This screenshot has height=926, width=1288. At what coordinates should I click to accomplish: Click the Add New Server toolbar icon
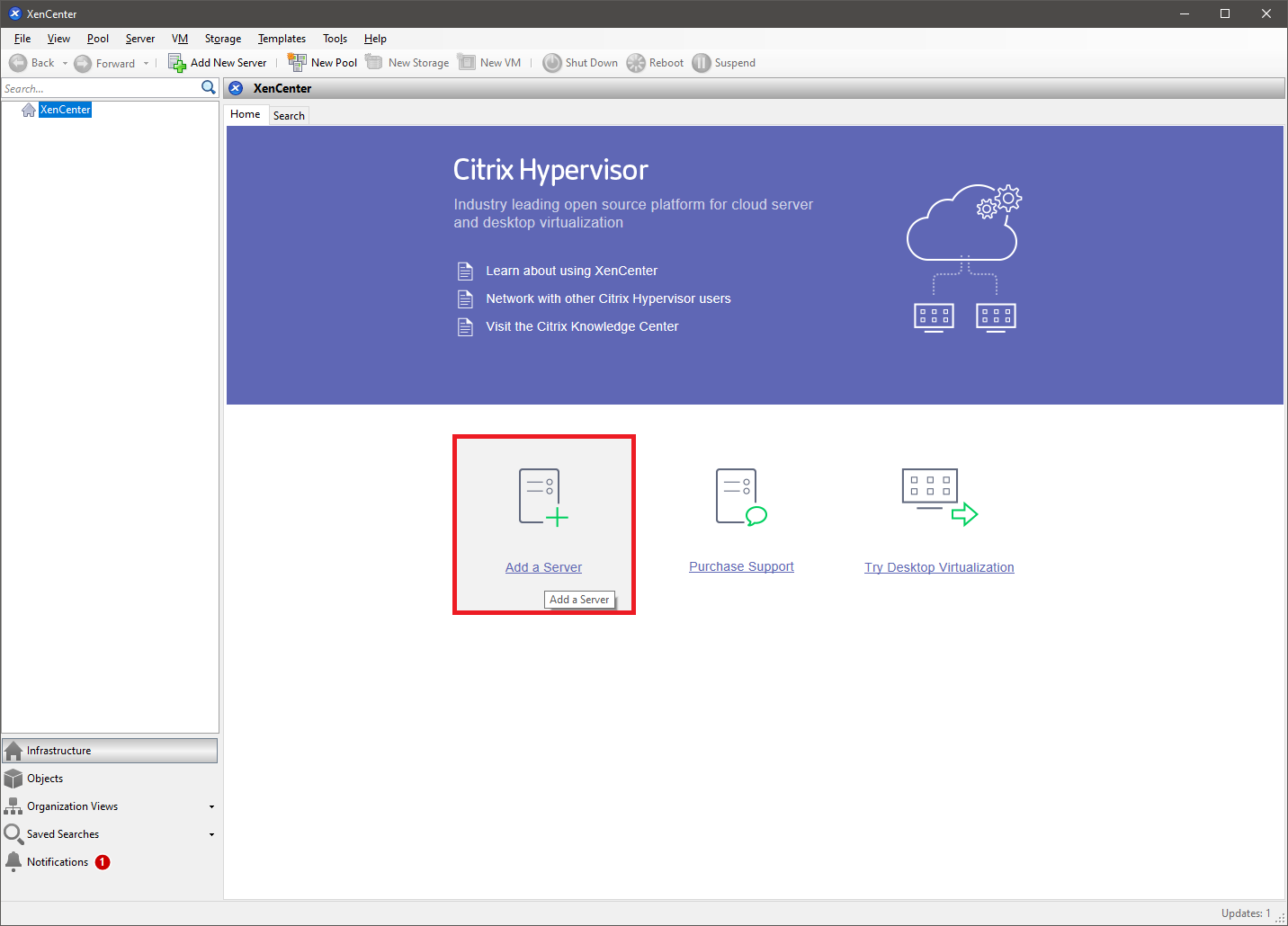click(176, 63)
